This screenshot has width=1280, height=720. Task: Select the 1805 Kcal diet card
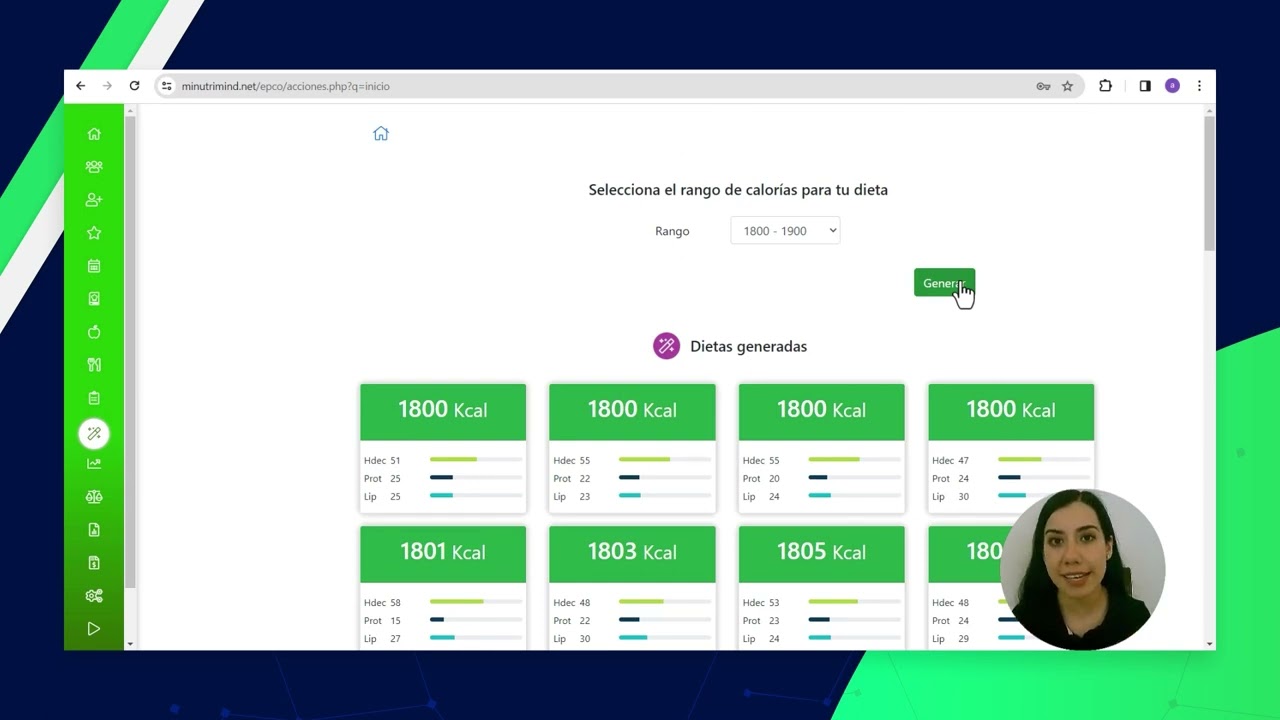(x=821, y=588)
